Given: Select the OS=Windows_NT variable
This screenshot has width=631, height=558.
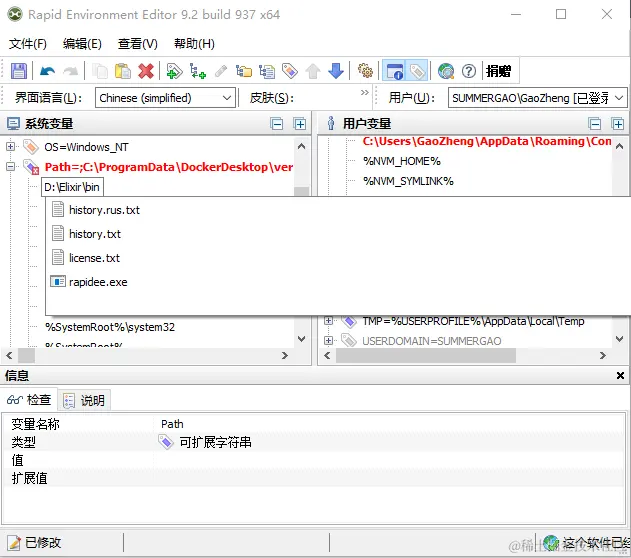Looking at the screenshot, I should pos(86,147).
